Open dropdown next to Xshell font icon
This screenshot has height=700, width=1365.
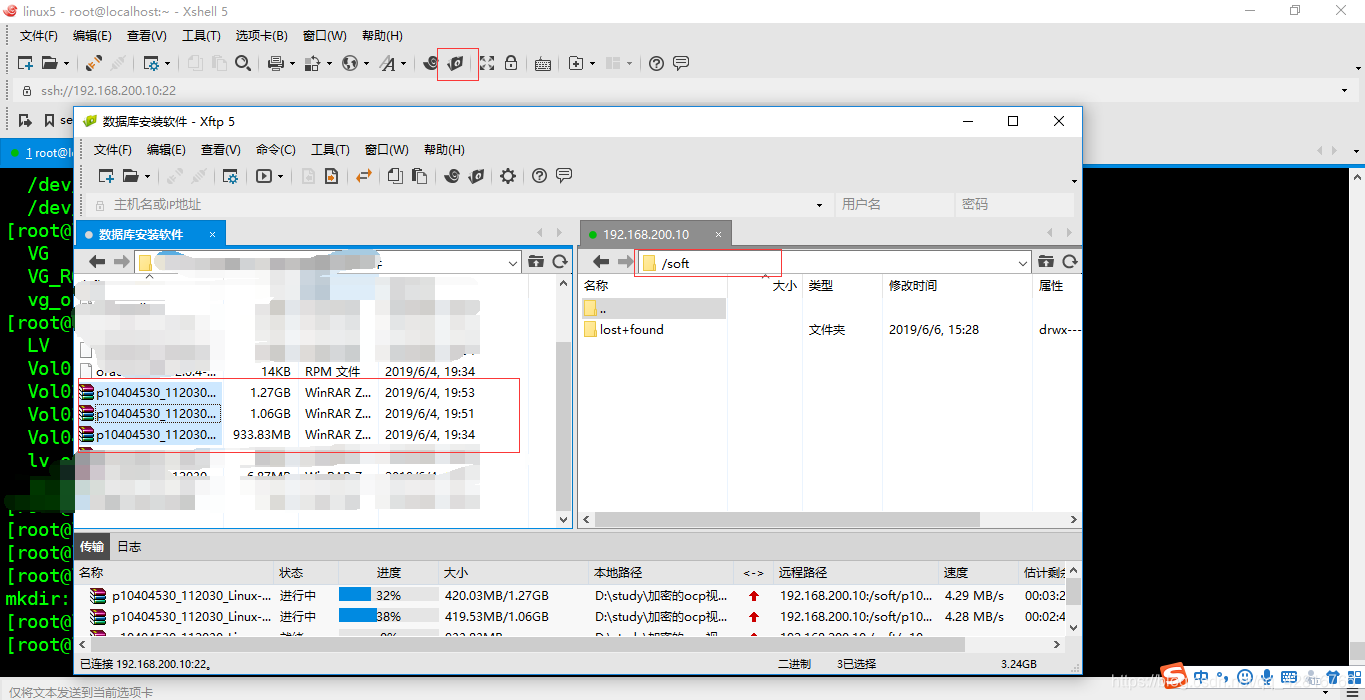click(404, 63)
